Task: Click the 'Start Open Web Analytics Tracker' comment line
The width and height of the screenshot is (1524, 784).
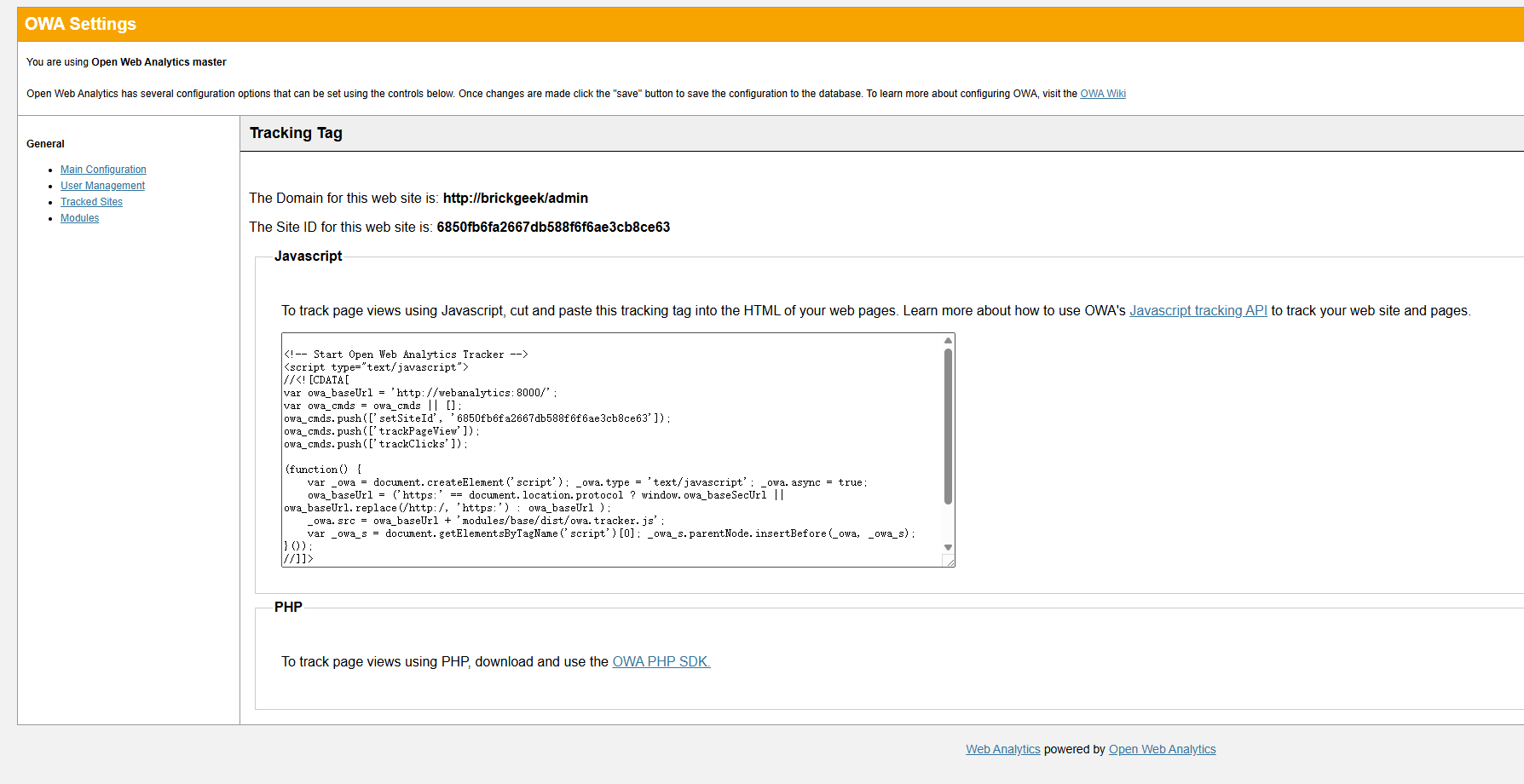Action: (407, 355)
